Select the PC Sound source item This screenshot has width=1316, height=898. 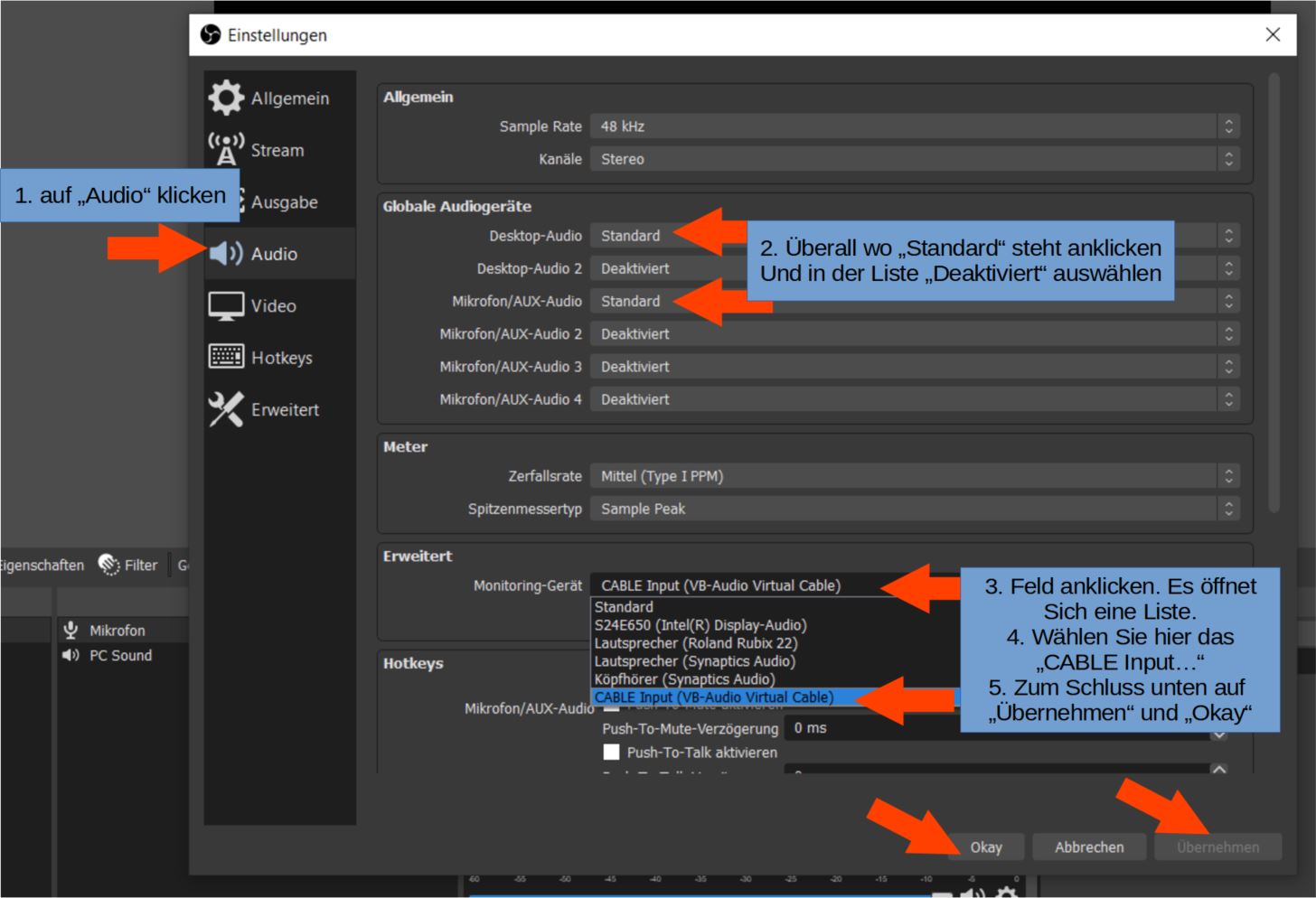120,655
